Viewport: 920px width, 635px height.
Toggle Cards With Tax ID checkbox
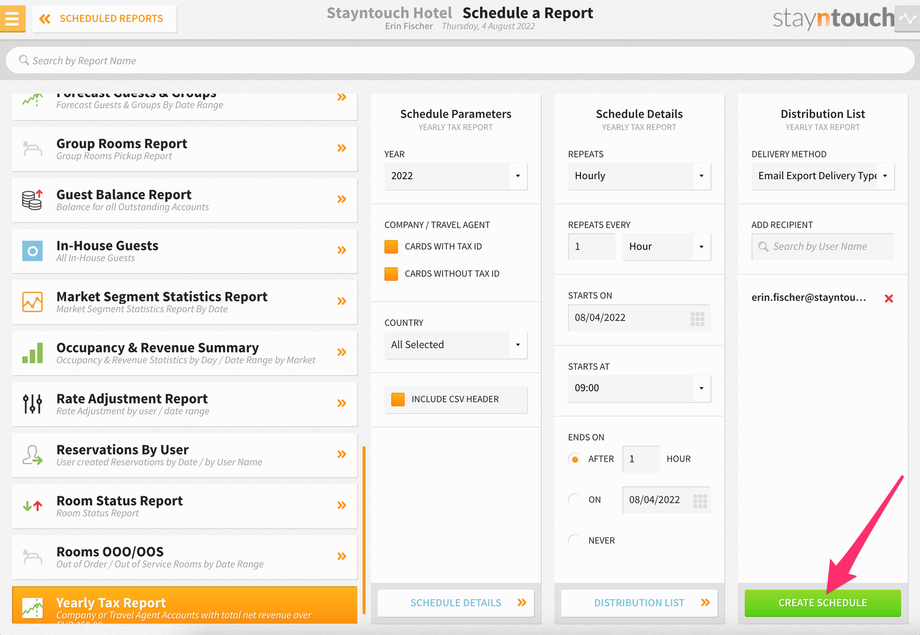coord(391,246)
